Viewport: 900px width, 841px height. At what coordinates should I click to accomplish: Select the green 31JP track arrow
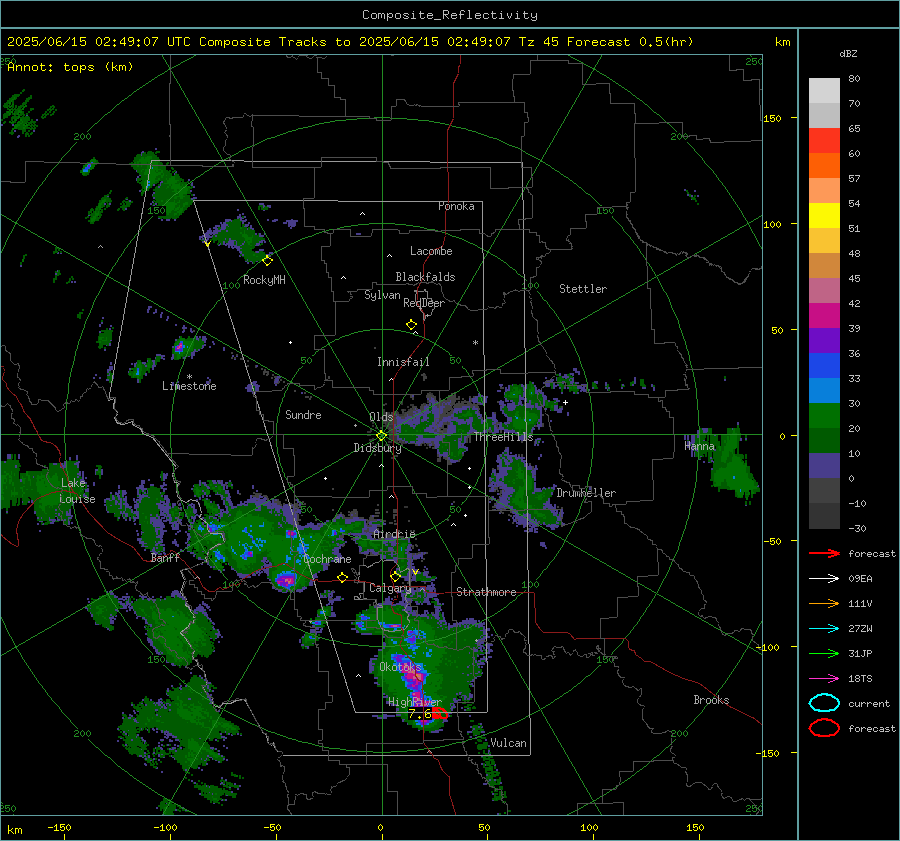pyautogui.click(x=824, y=653)
